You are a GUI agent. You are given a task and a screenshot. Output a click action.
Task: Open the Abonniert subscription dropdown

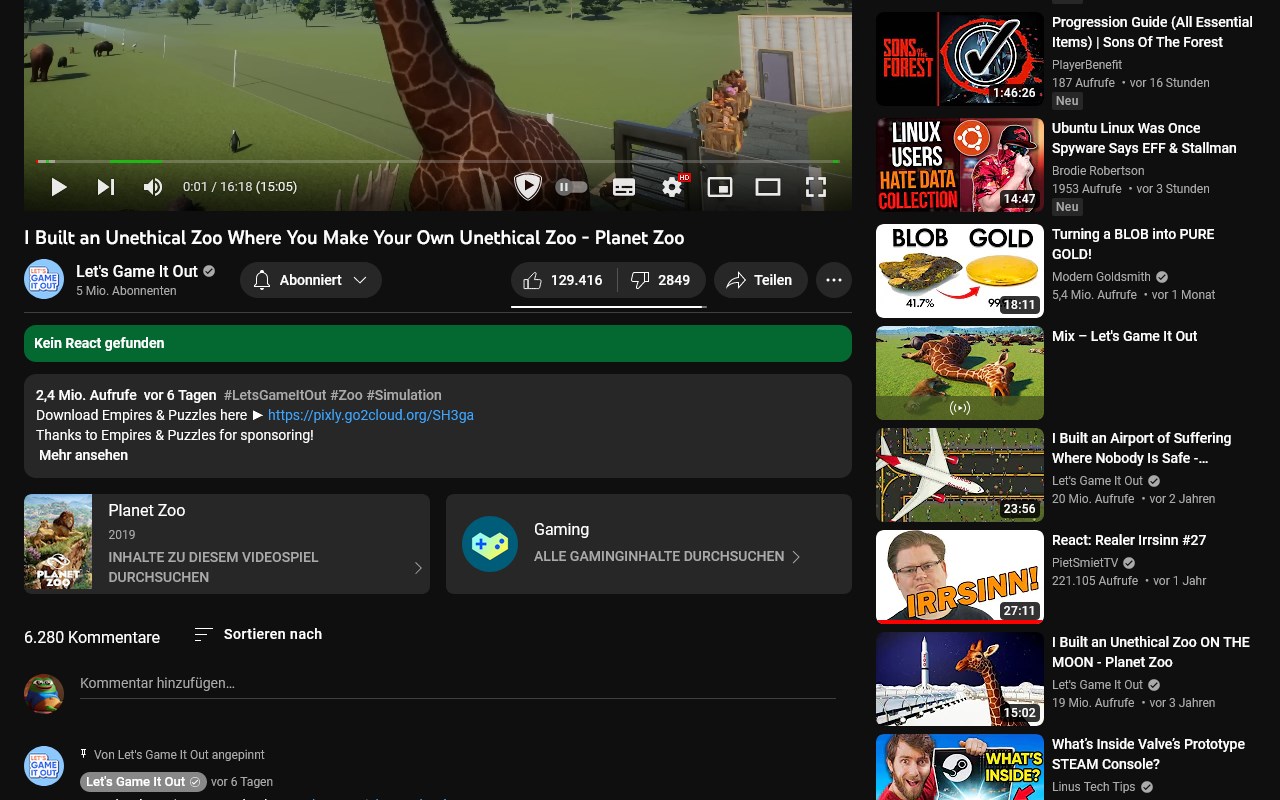pyautogui.click(x=311, y=280)
